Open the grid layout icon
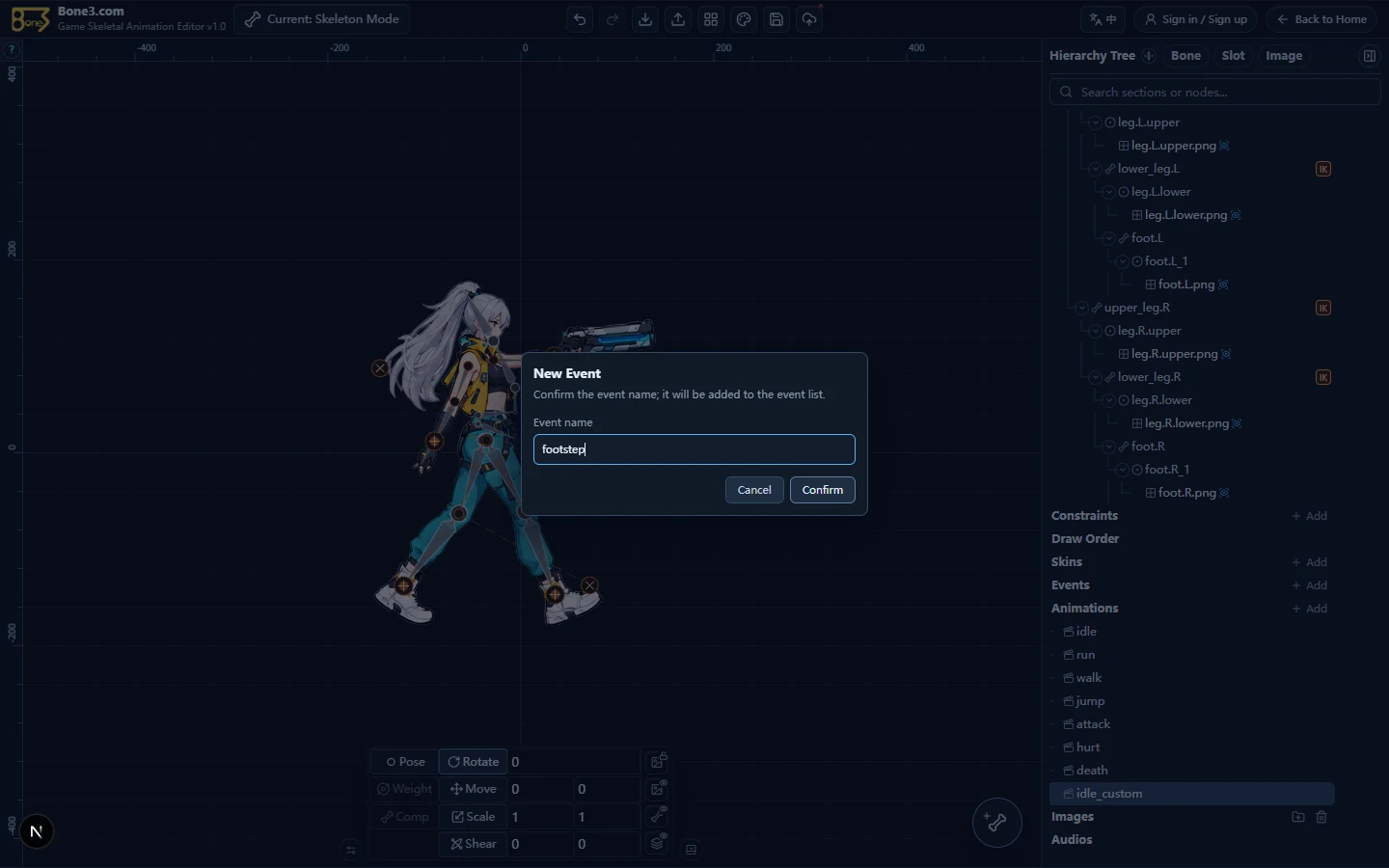Image resolution: width=1389 pixels, height=868 pixels. point(711,19)
